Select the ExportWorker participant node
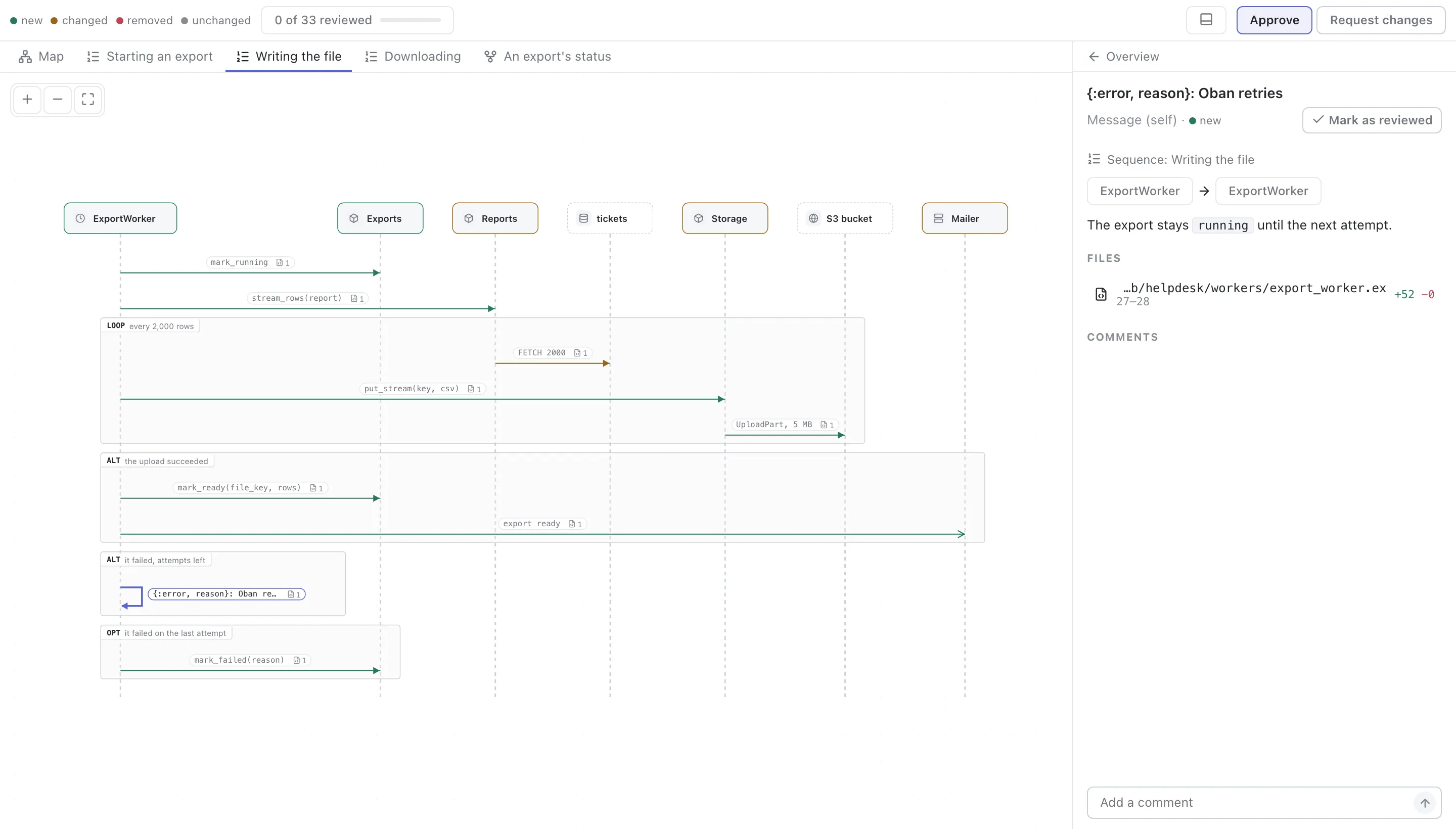The height and width of the screenshot is (829, 1456). pyautogui.click(x=120, y=219)
